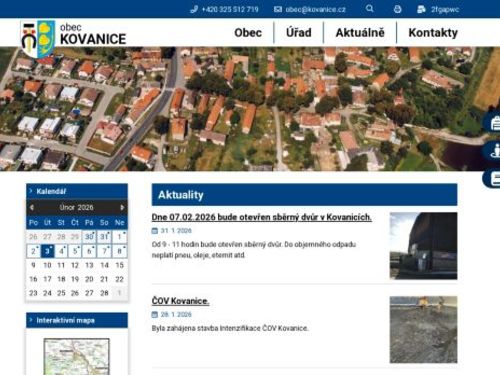Open the Aktuálně menu

pos(360,33)
